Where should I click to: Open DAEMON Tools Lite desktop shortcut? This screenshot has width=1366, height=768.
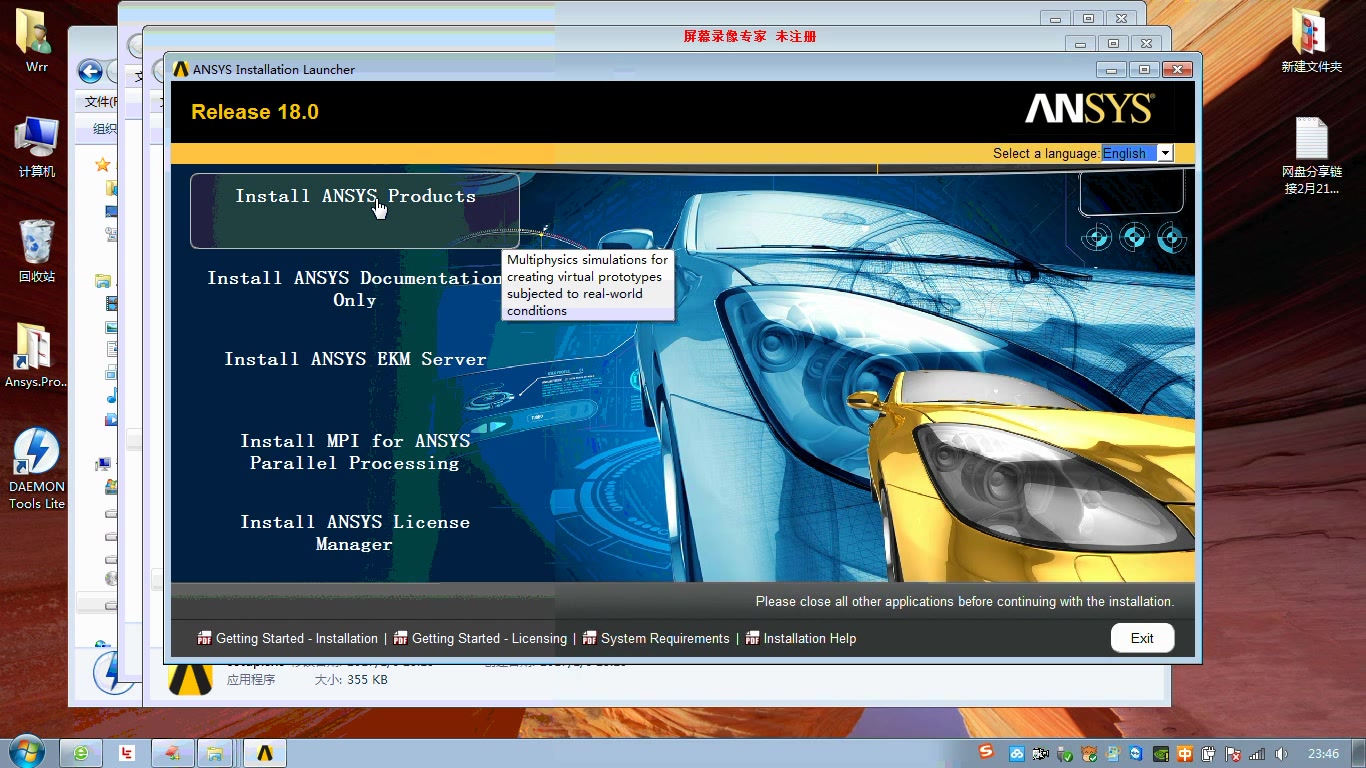[x=37, y=468]
